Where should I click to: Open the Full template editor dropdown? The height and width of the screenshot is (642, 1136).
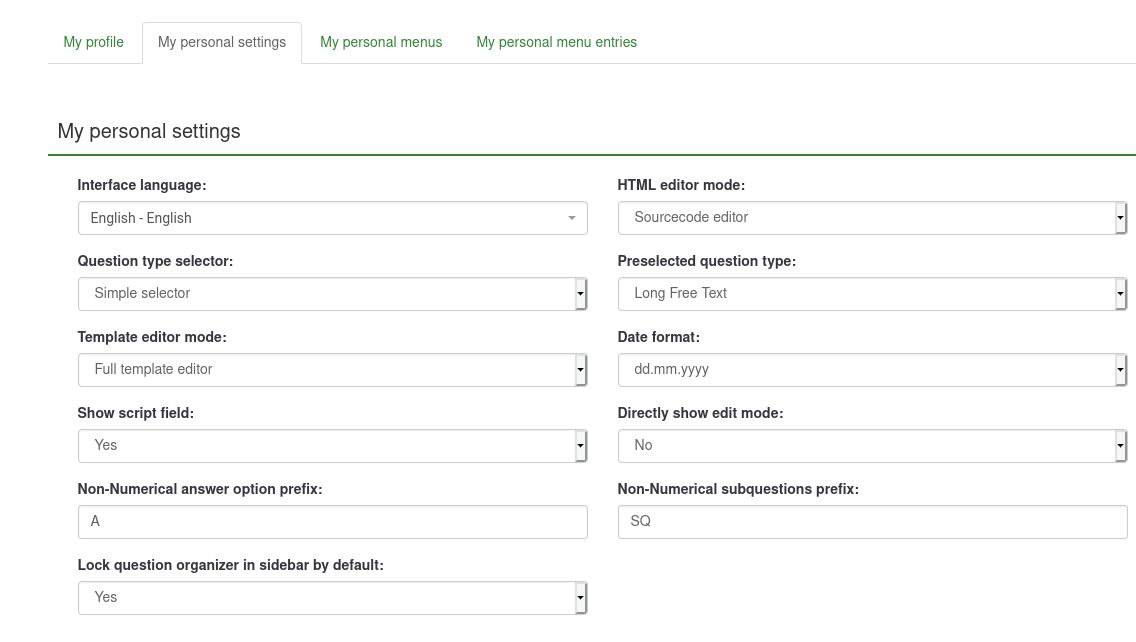pyautogui.click(x=332, y=369)
